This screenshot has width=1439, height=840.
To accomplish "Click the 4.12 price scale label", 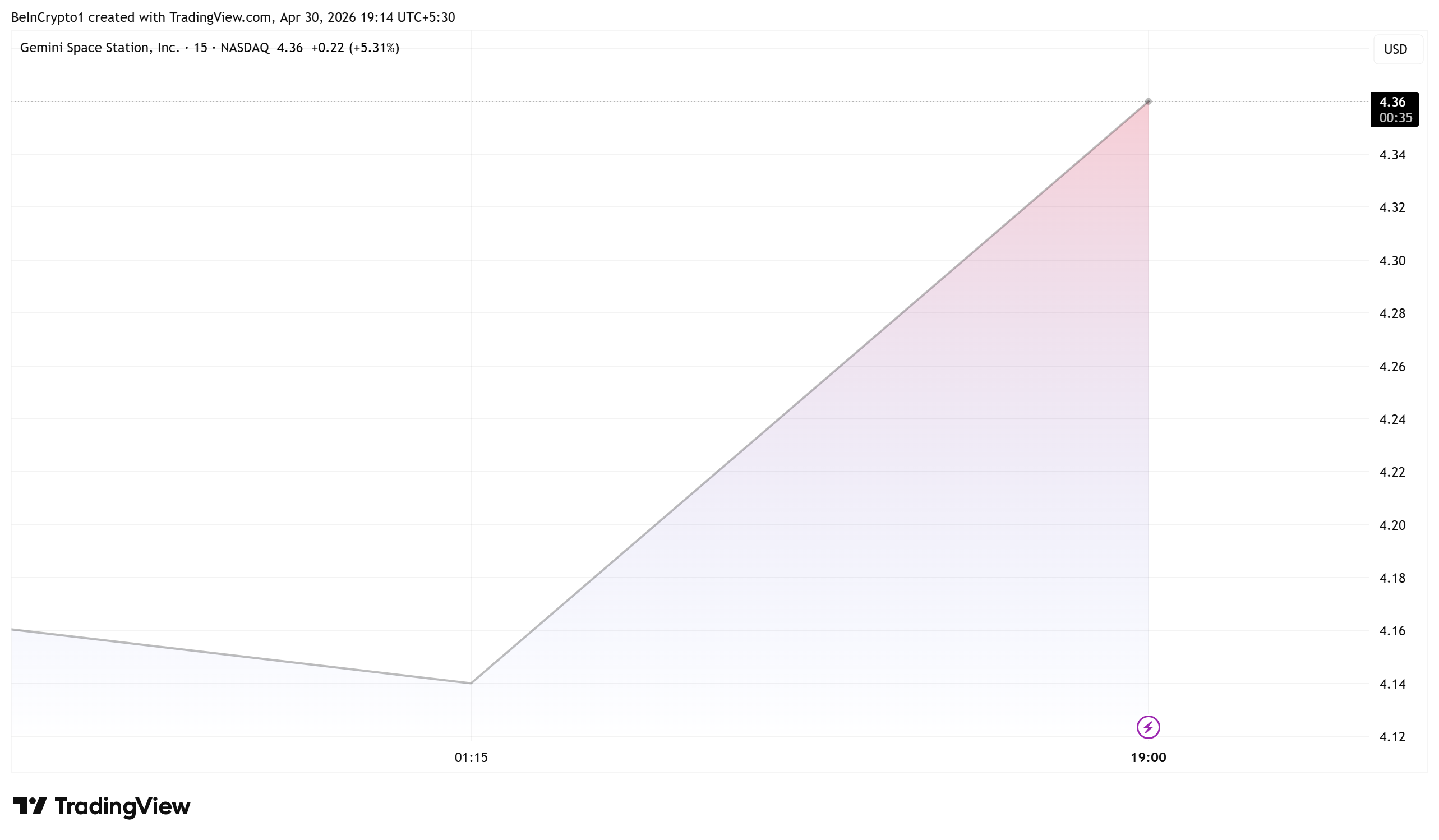I will pyautogui.click(x=1392, y=737).
